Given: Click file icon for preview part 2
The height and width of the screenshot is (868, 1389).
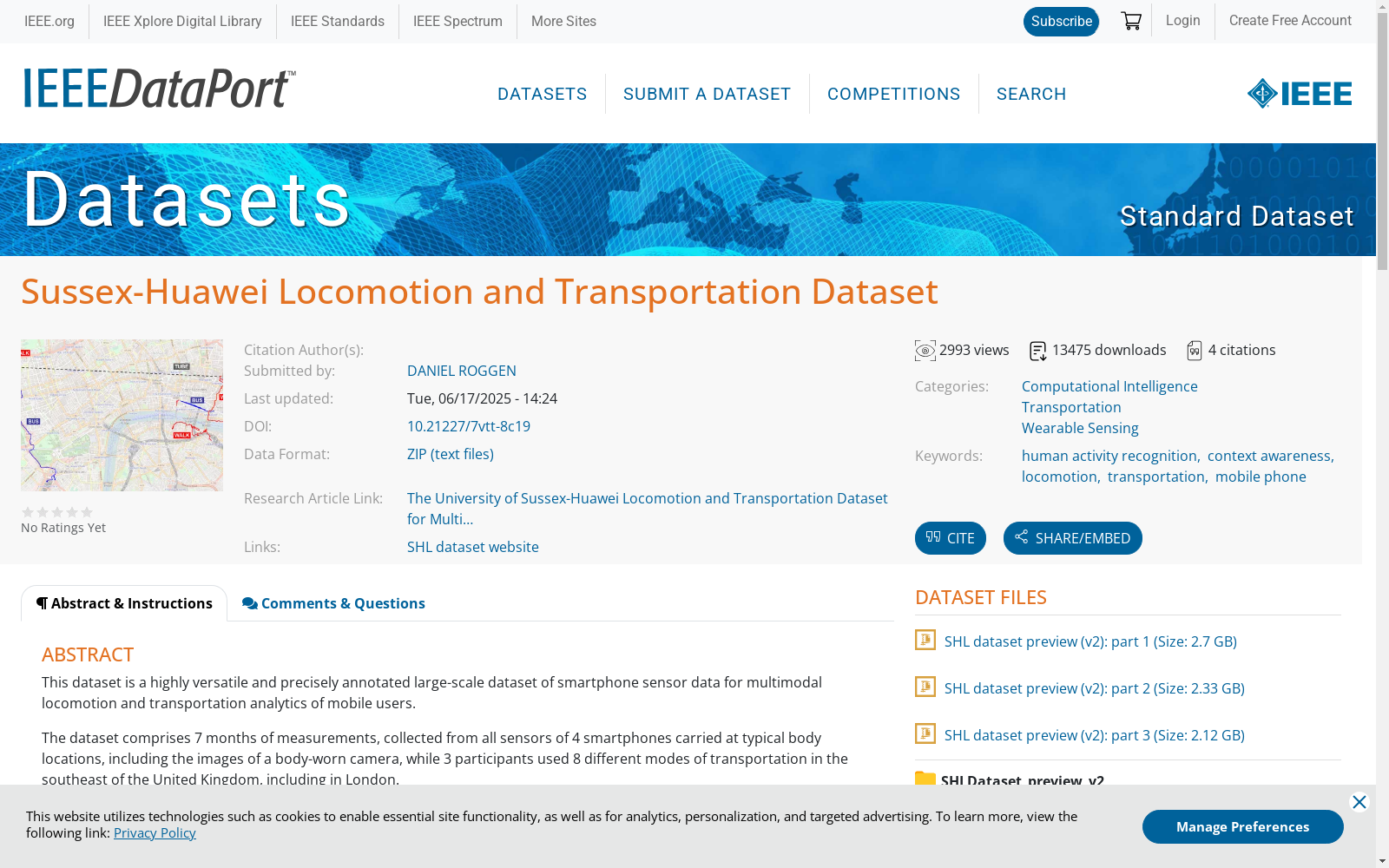Looking at the screenshot, I should (925, 687).
